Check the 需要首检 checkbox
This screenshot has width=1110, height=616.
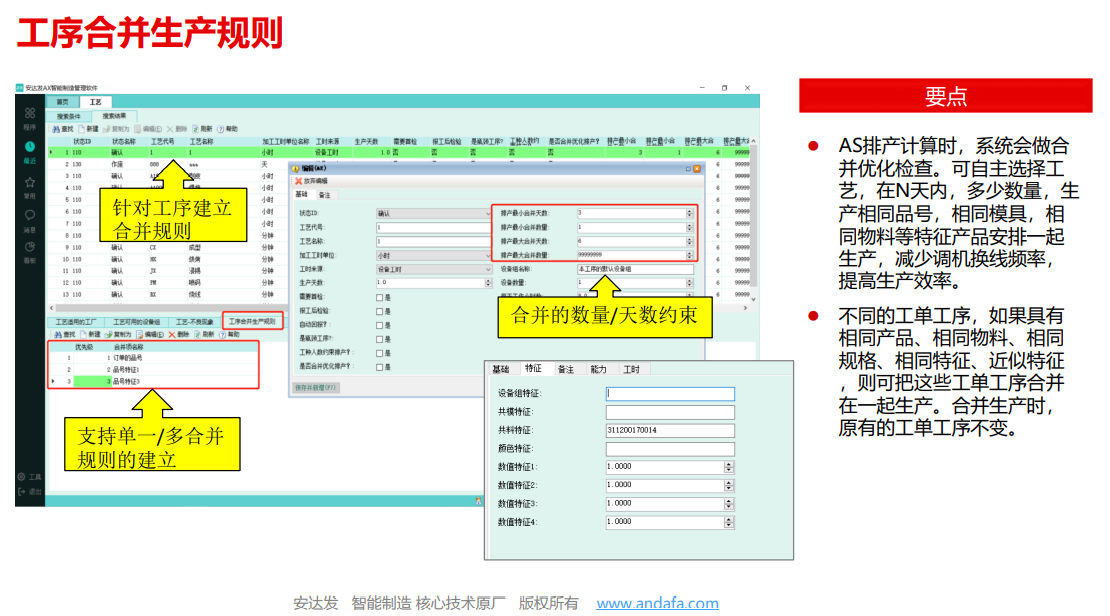click(379, 298)
